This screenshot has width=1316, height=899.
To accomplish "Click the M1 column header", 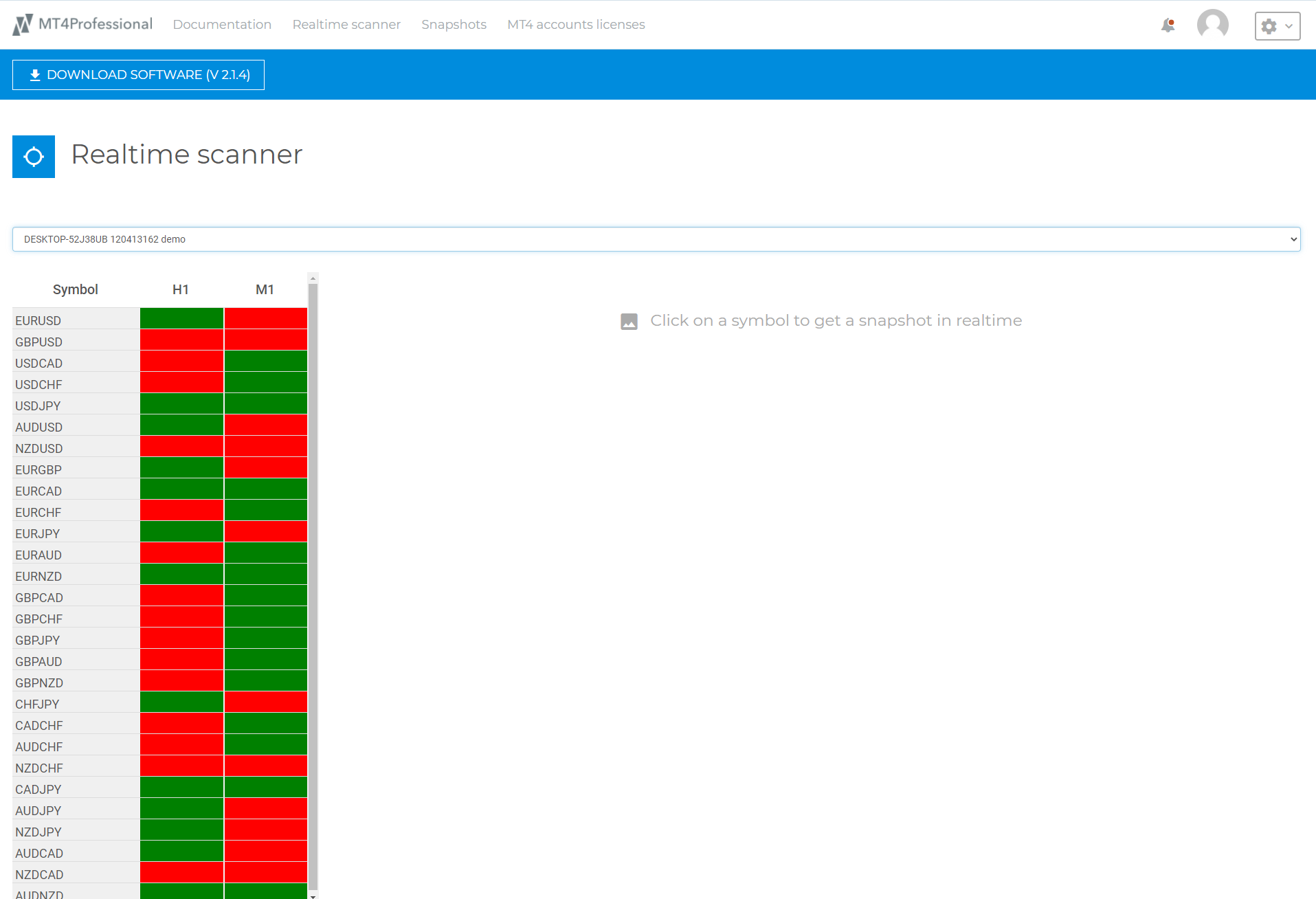I will (x=265, y=289).
